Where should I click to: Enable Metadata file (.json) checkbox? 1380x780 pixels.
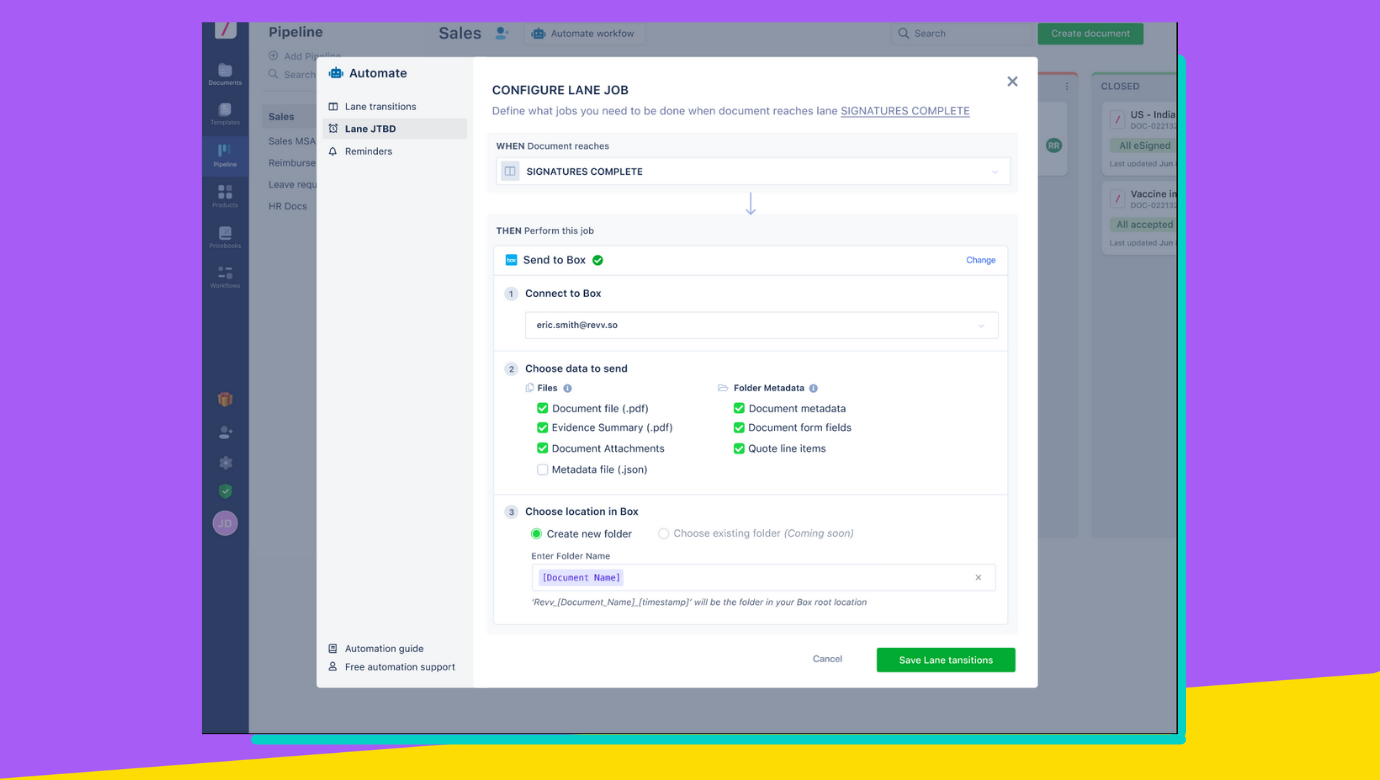tap(543, 469)
